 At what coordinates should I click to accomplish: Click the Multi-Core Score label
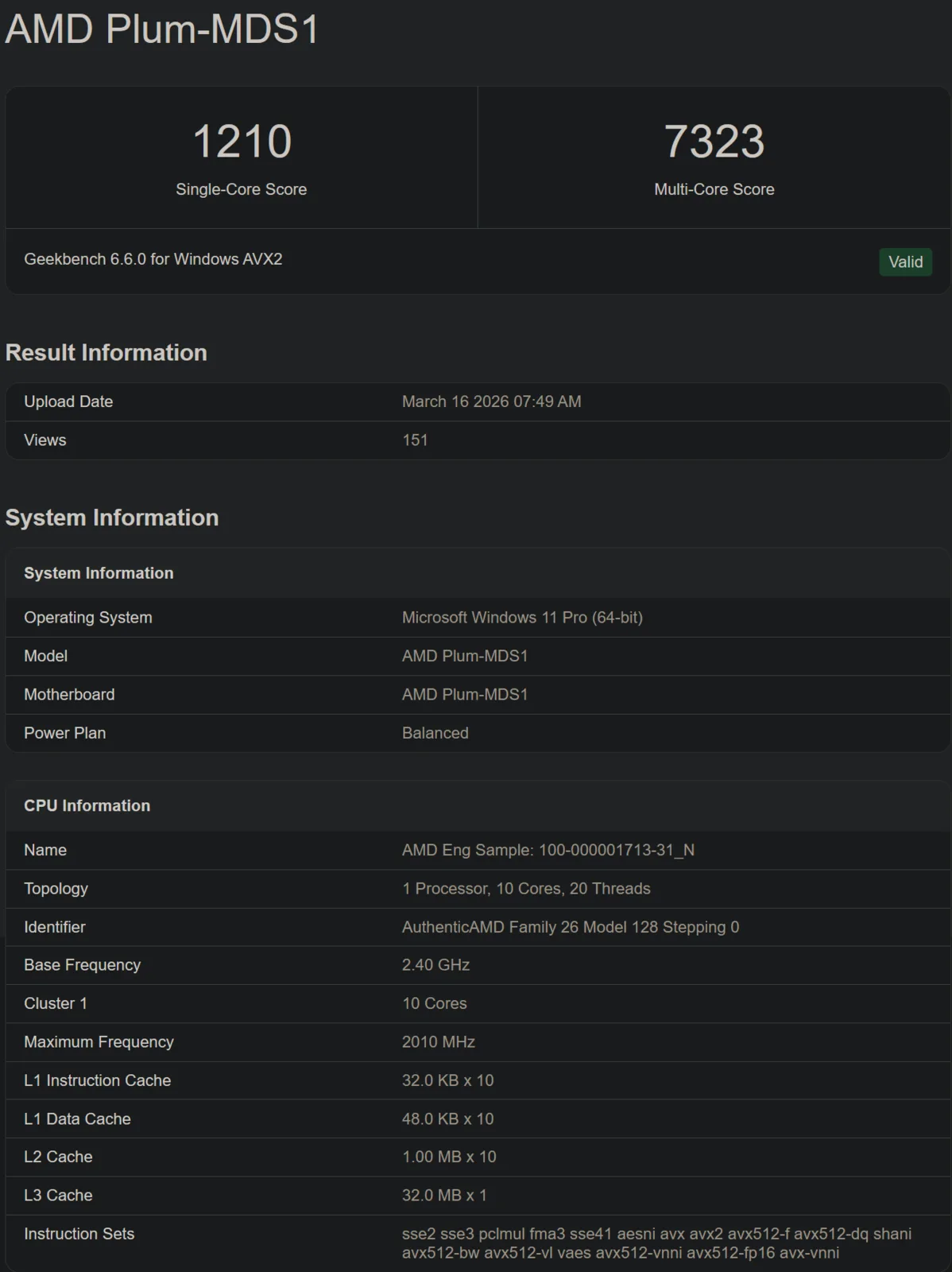714,189
